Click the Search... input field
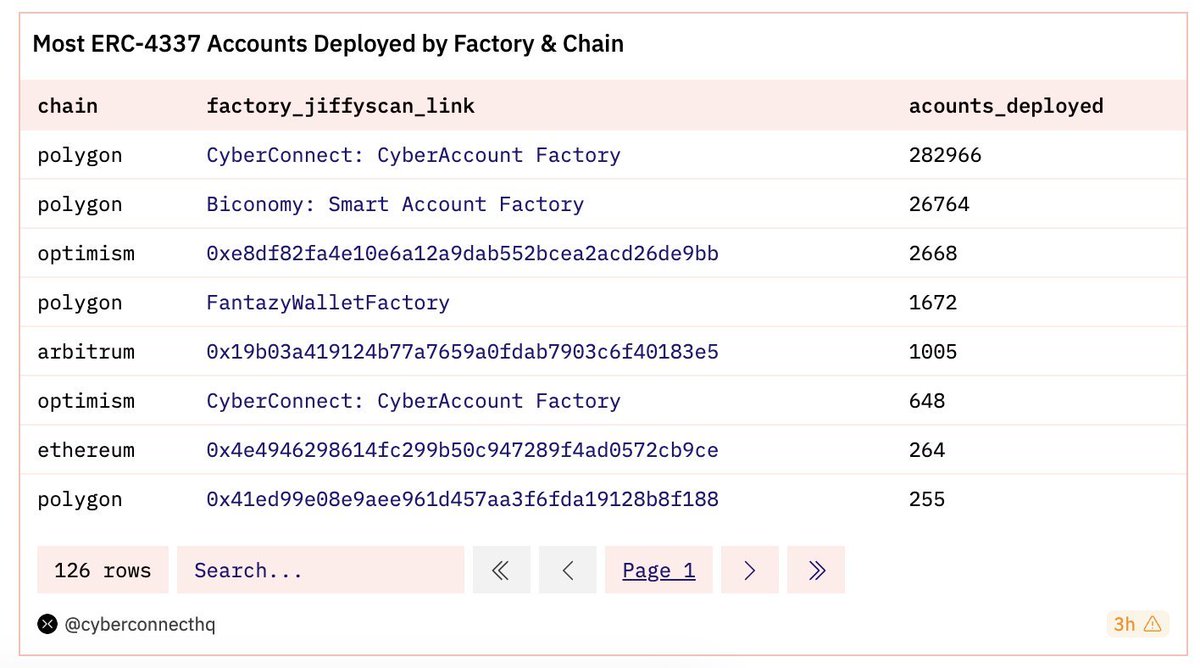The width and height of the screenshot is (1200, 668). pyautogui.click(x=320, y=570)
